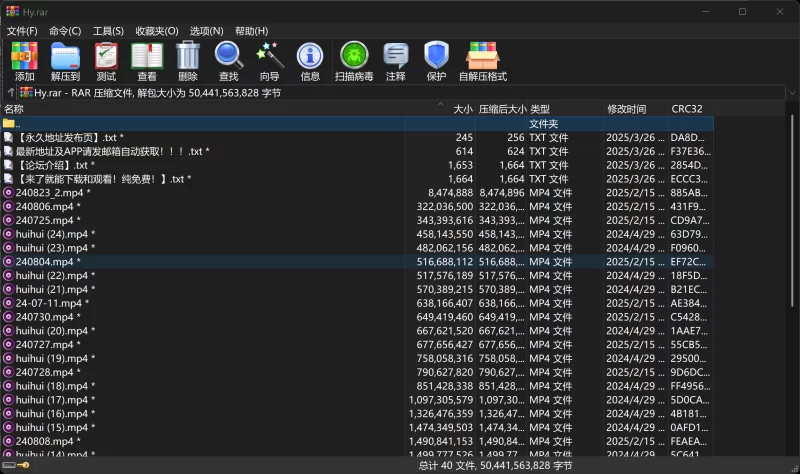Click the Delete (删除) trash icon
Screen dimensions: 800x474
coord(188,61)
